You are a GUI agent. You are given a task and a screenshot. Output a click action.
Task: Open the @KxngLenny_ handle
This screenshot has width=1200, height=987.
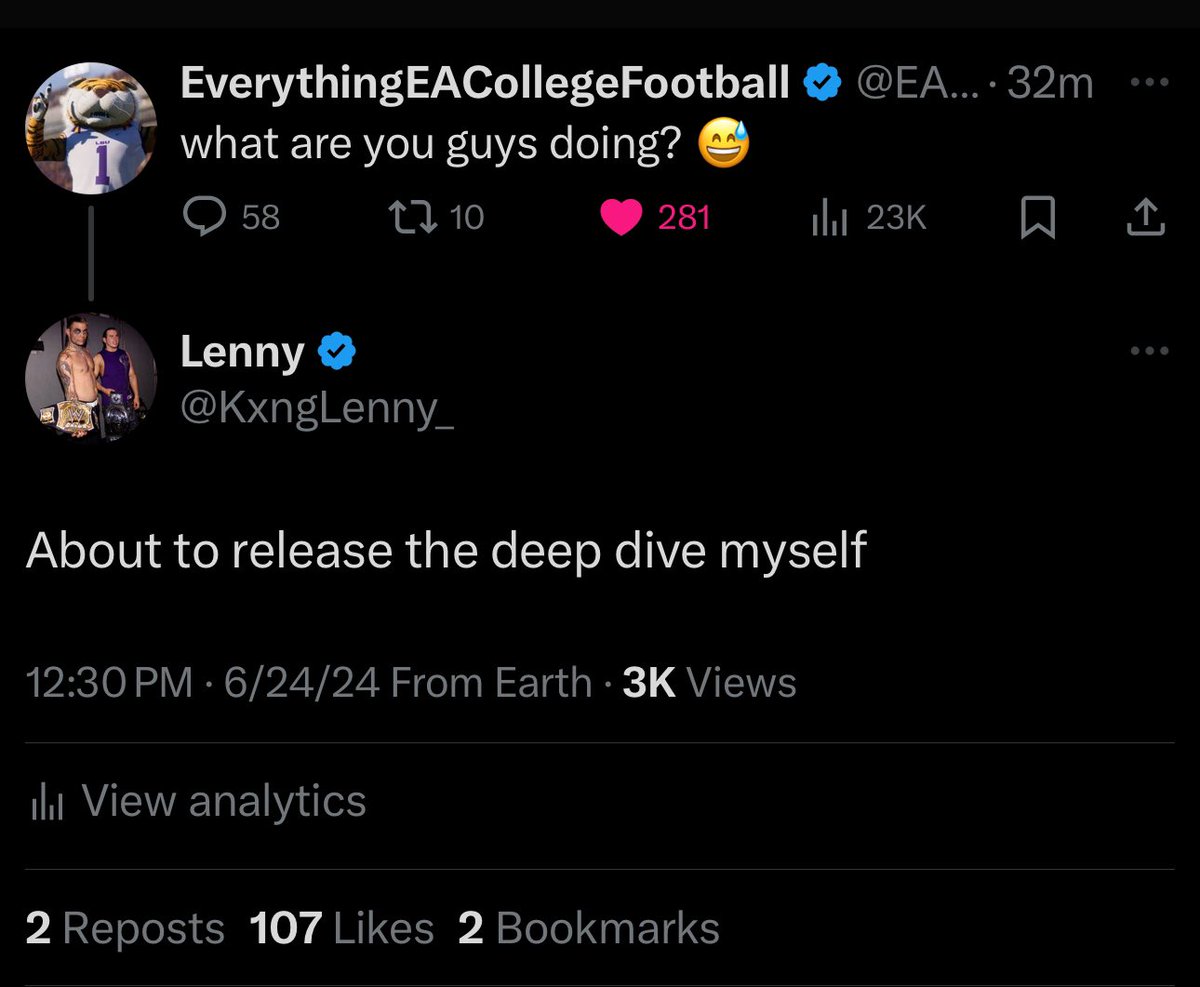(316, 408)
